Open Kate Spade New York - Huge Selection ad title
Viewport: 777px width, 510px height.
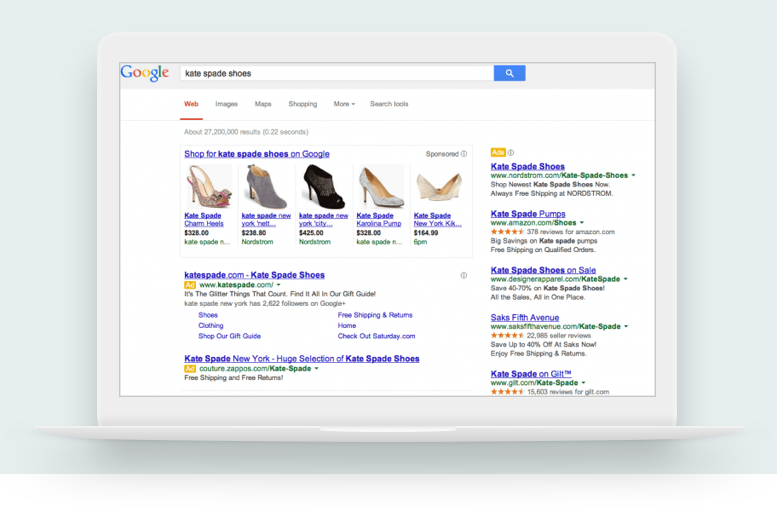pyautogui.click(x=302, y=359)
